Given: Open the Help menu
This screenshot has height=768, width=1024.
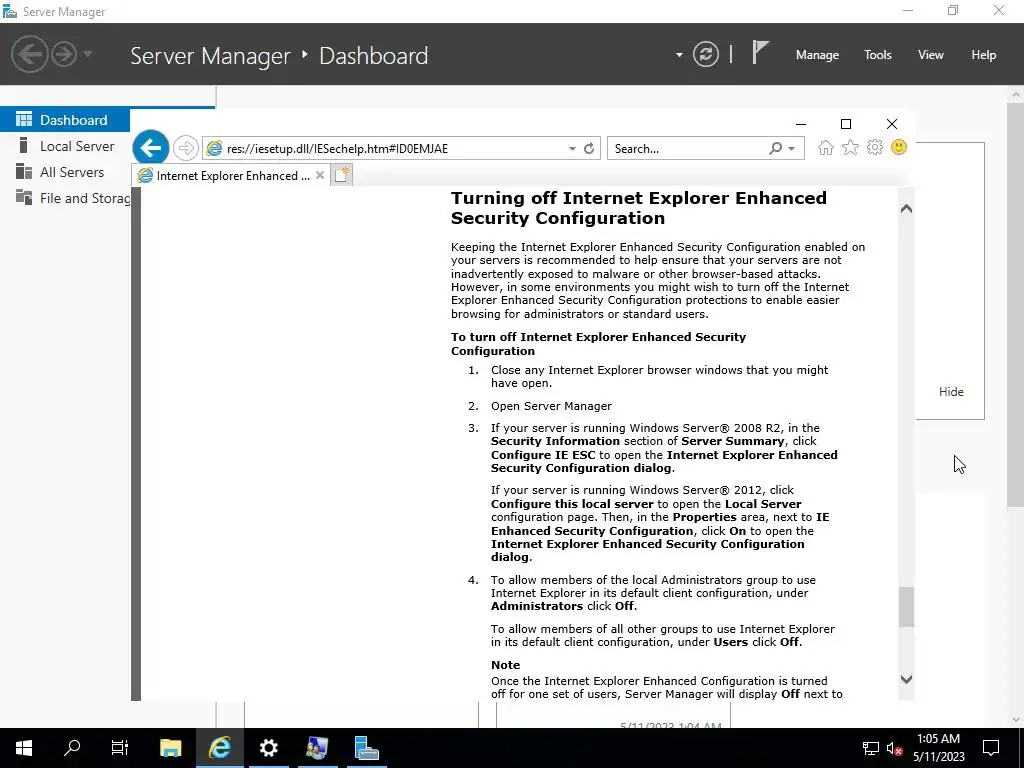Looking at the screenshot, I should [x=984, y=55].
